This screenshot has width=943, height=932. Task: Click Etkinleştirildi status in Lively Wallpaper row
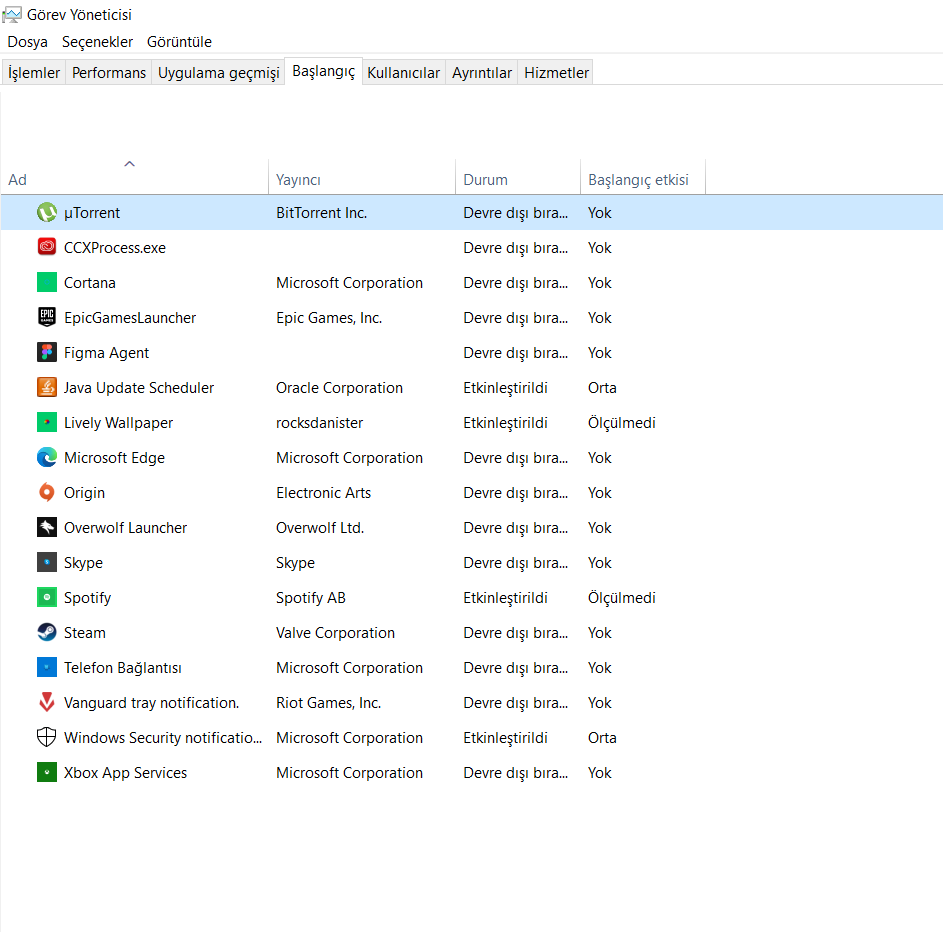[505, 423]
